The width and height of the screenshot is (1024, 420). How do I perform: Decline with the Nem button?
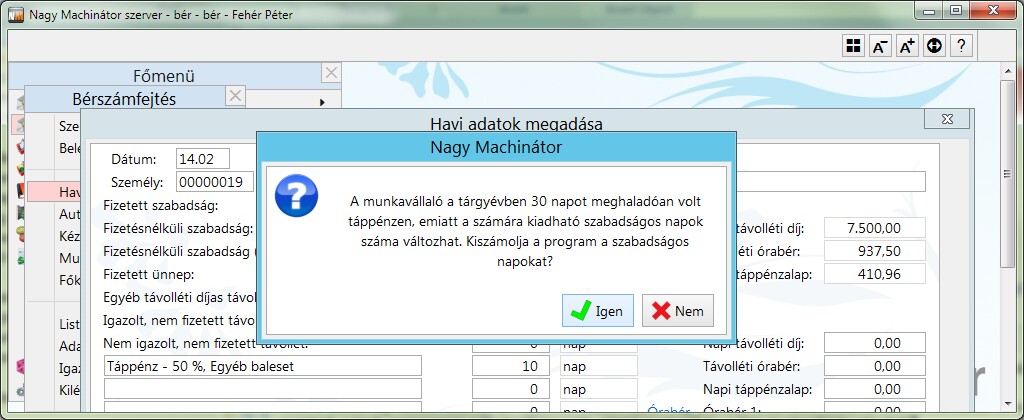(x=677, y=311)
